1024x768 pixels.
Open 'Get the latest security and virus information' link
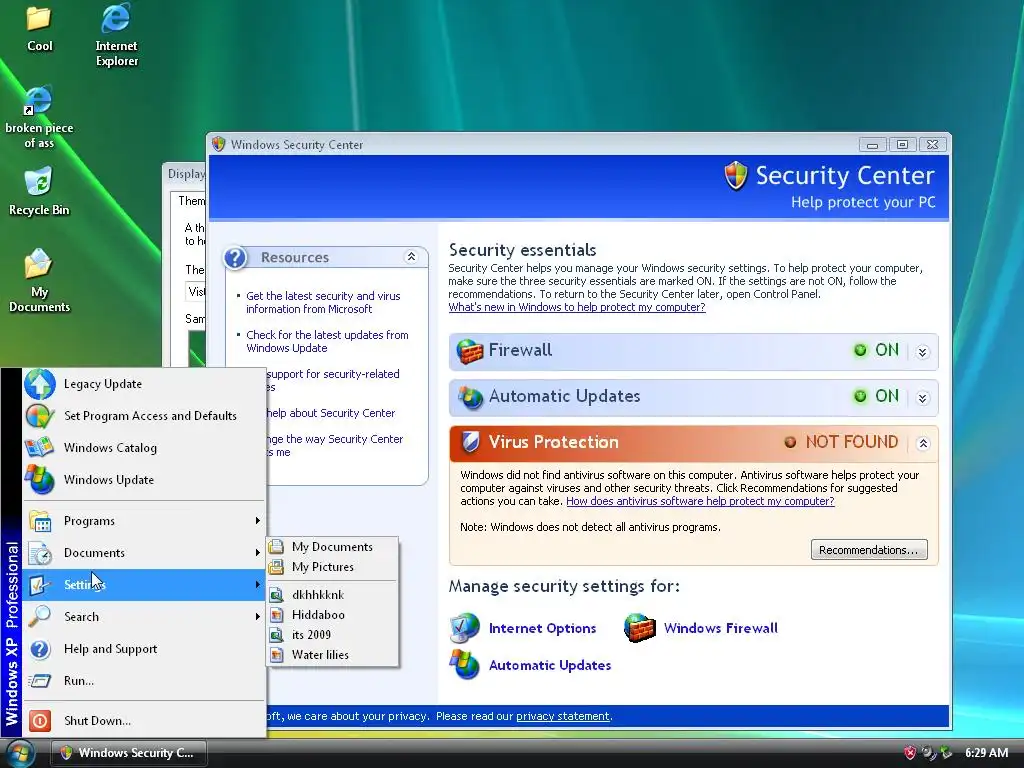click(x=323, y=302)
